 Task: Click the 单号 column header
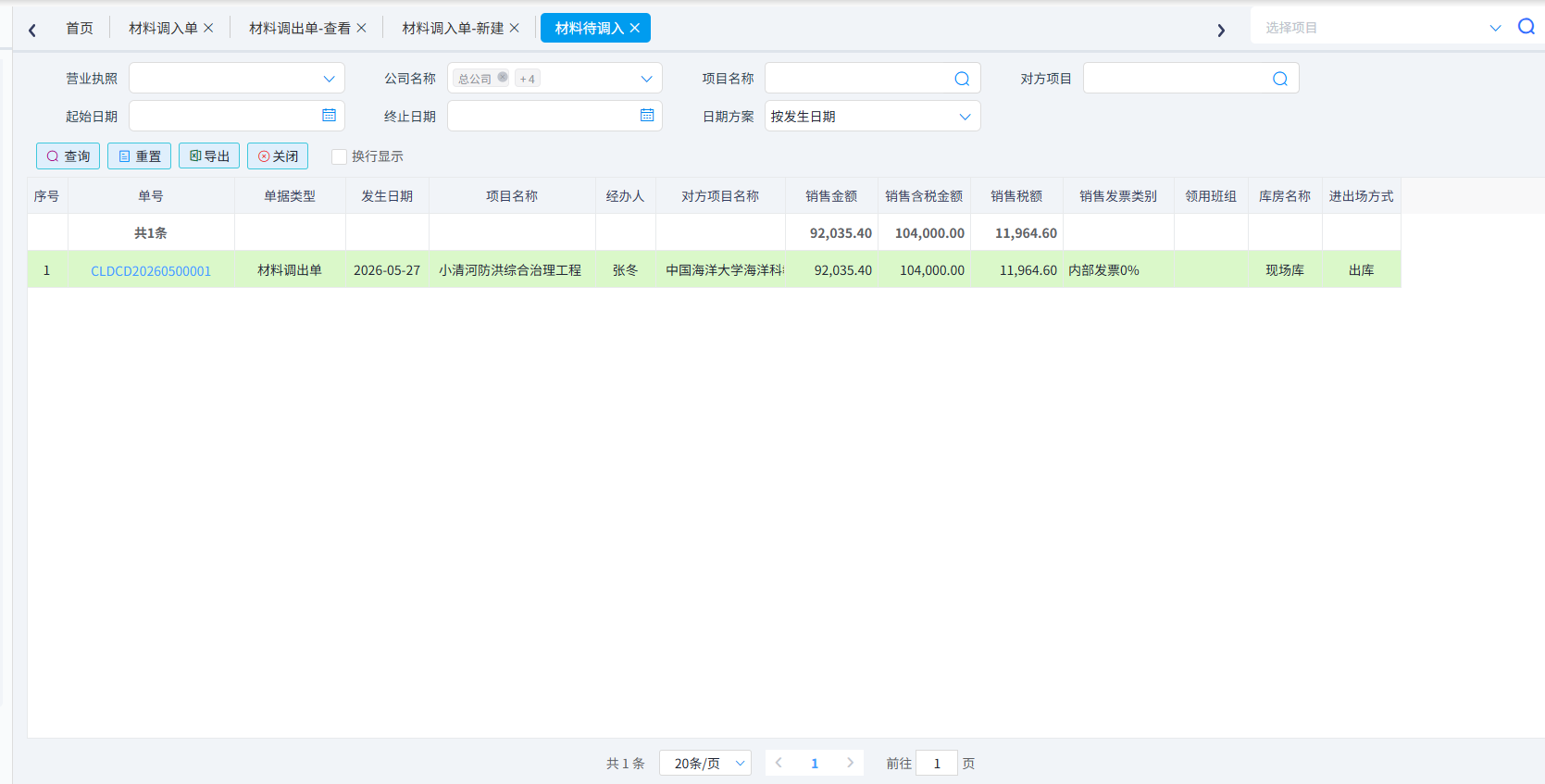click(151, 196)
